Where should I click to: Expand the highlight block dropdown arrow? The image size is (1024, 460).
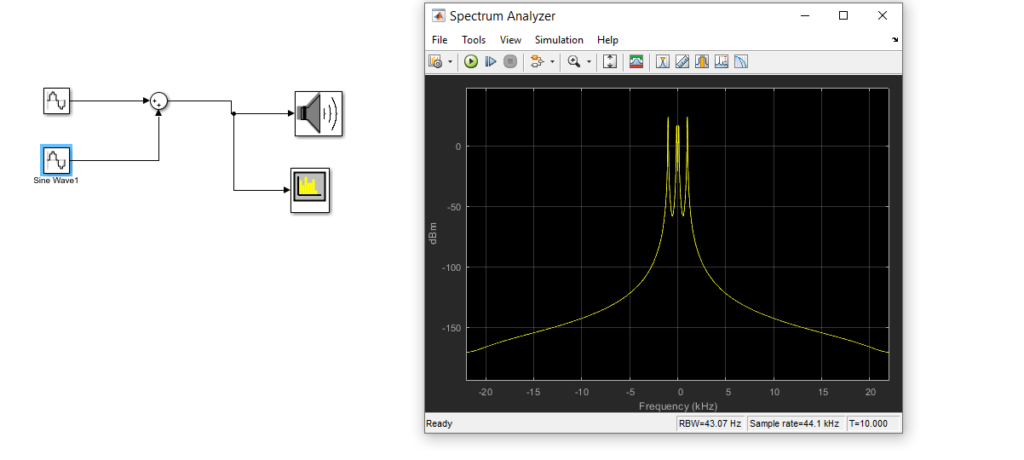point(552,62)
